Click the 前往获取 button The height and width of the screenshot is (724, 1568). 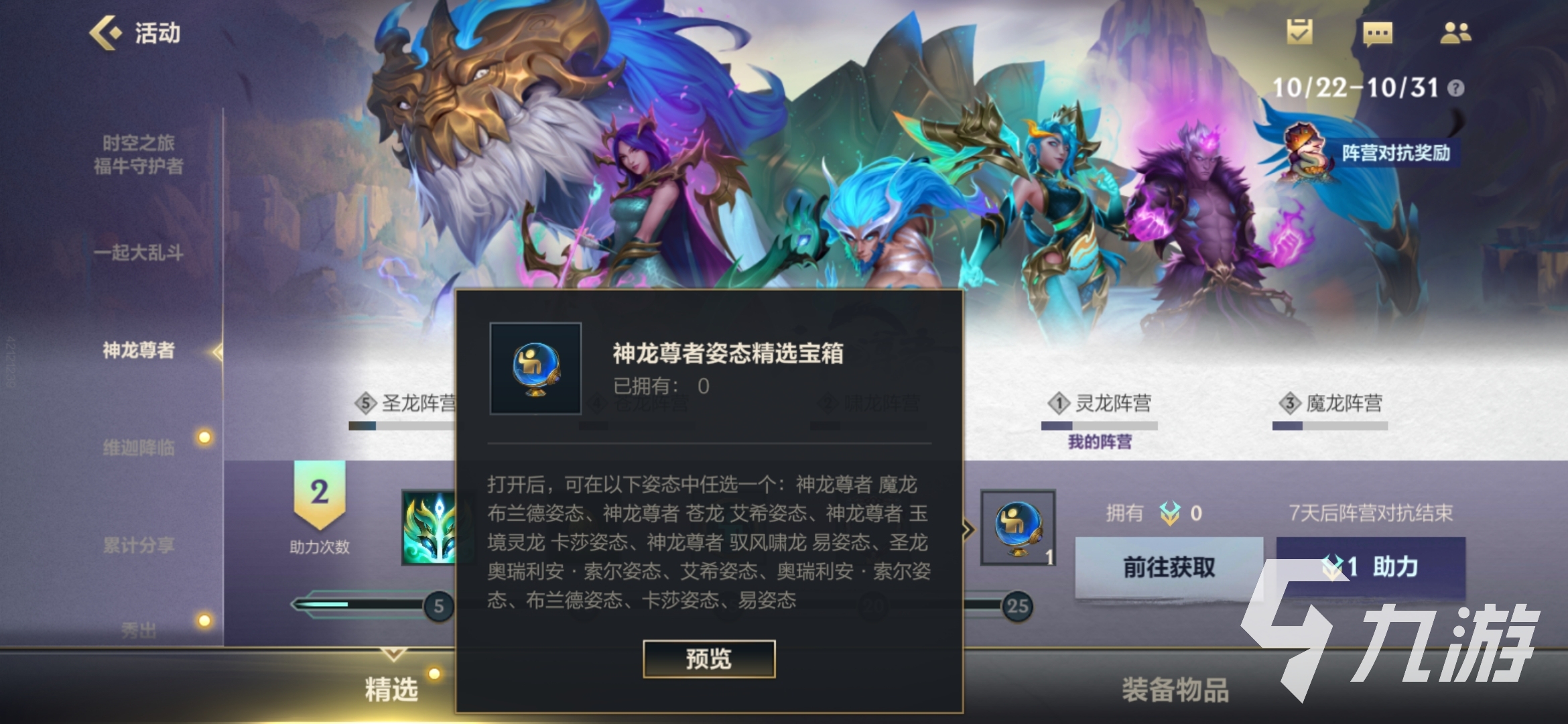tap(1169, 567)
